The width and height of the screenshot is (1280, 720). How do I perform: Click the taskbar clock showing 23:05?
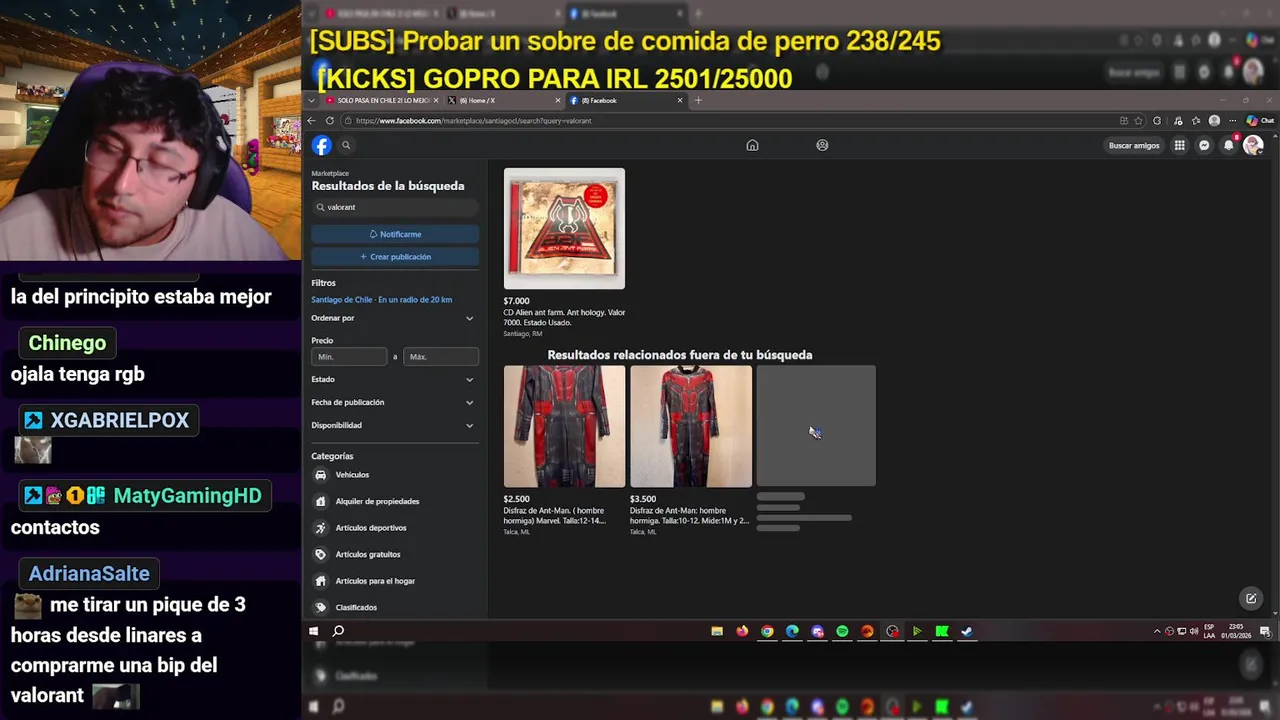(1237, 631)
